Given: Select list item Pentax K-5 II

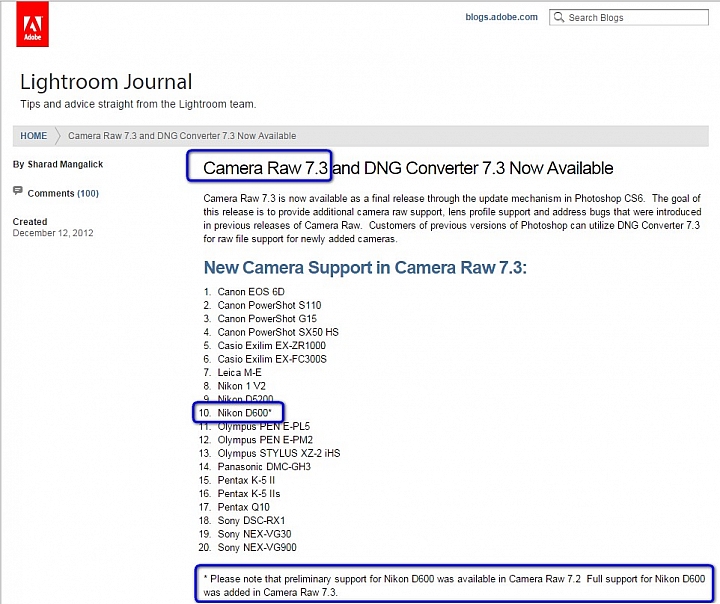Looking at the screenshot, I should pos(246,480).
